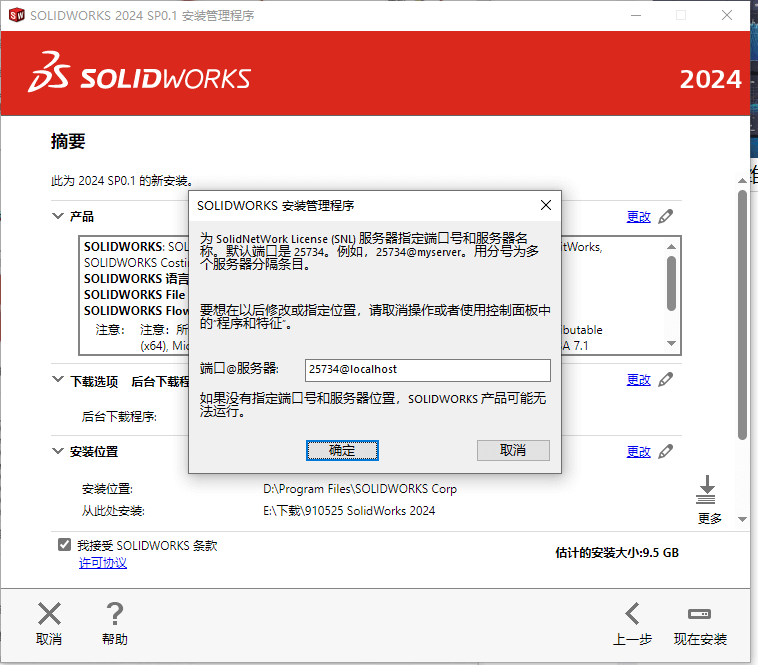Click the main page scroll up arrow

tap(743, 180)
